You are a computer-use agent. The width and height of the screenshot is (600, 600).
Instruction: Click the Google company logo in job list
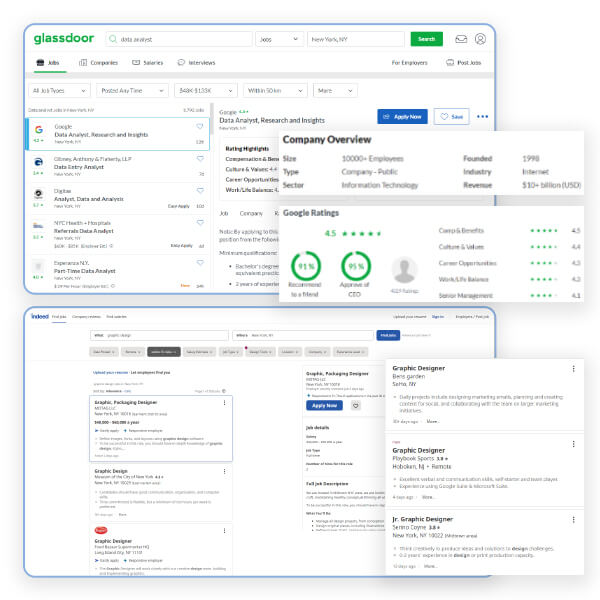coord(39,129)
